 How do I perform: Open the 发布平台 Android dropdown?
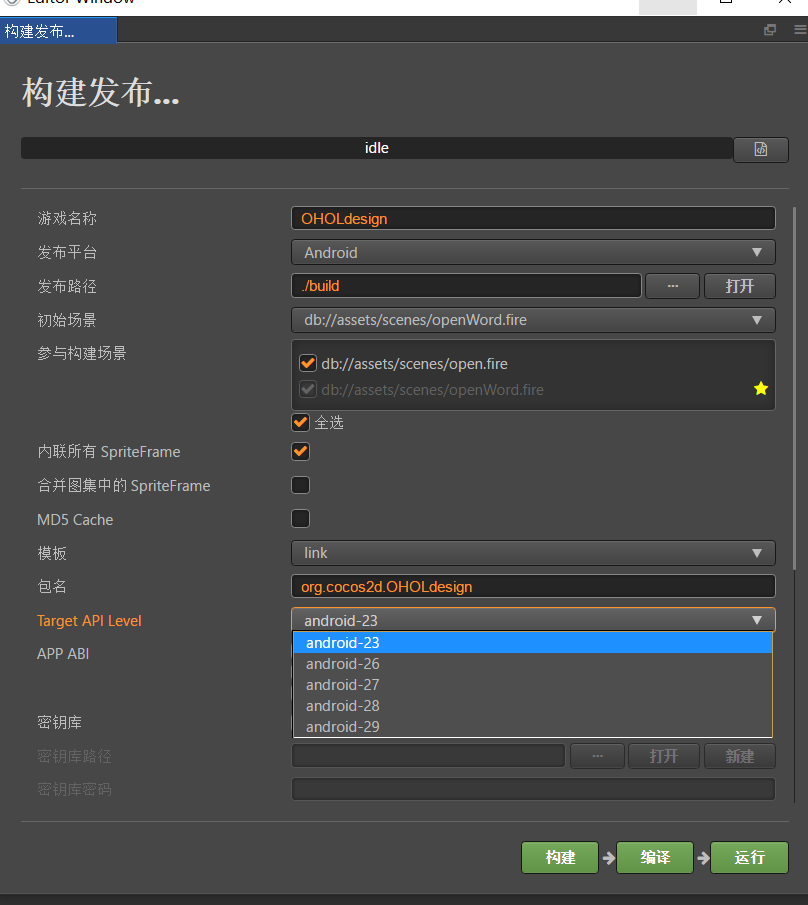[x=533, y=252]
